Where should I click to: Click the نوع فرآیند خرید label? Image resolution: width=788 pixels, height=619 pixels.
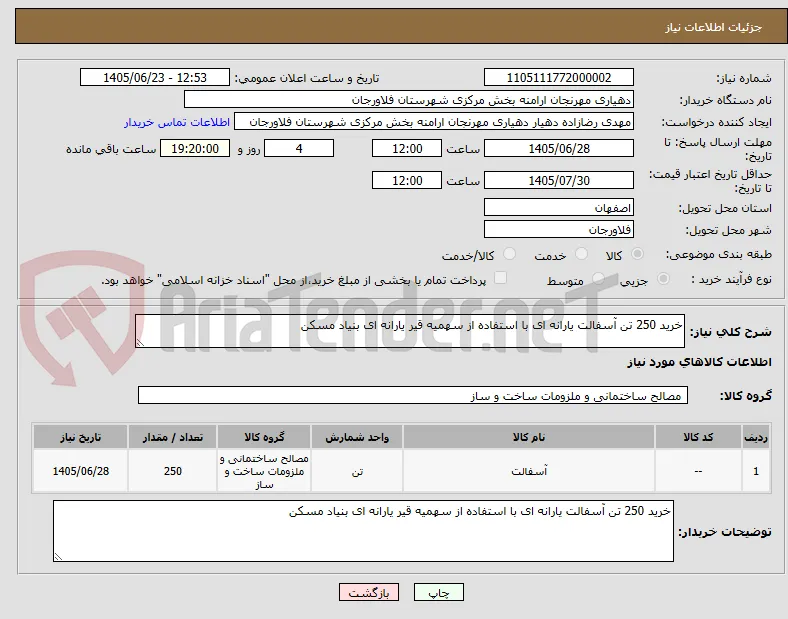731,279
